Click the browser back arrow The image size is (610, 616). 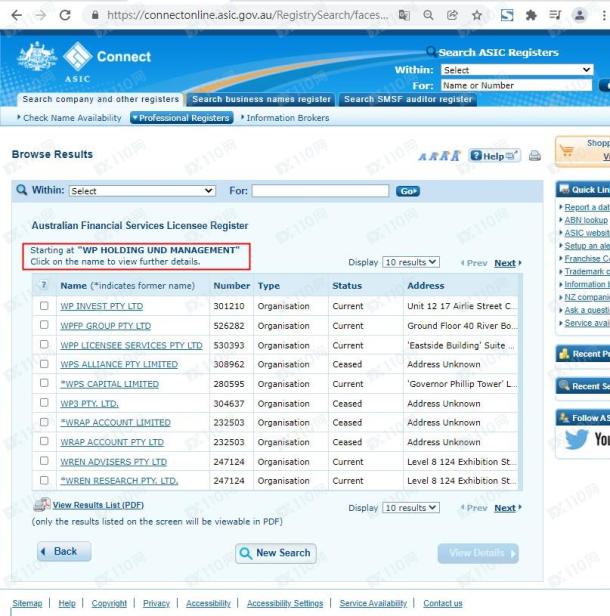coord(16,15)
